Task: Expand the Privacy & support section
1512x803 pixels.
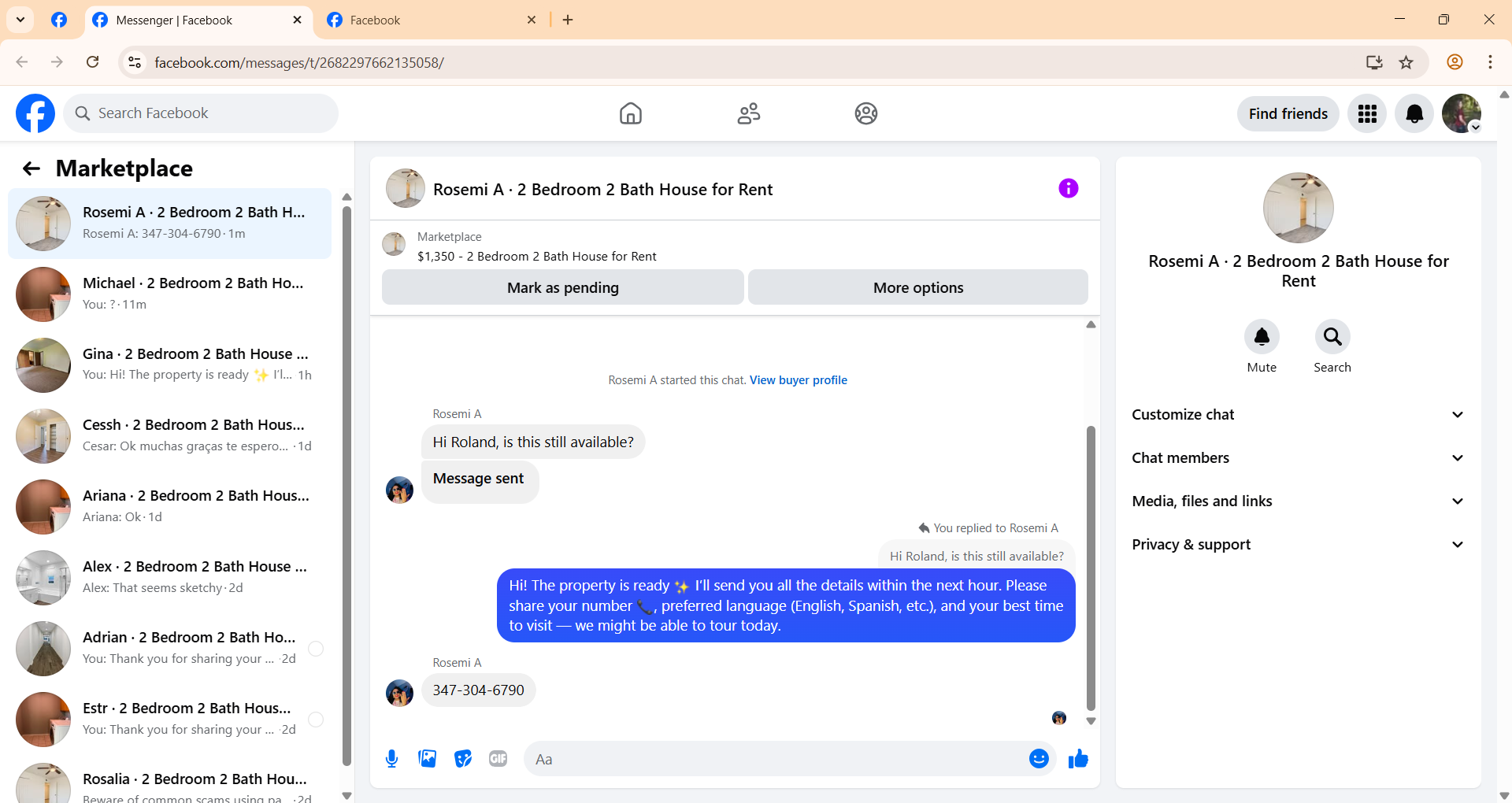Action: [1299, 545]
